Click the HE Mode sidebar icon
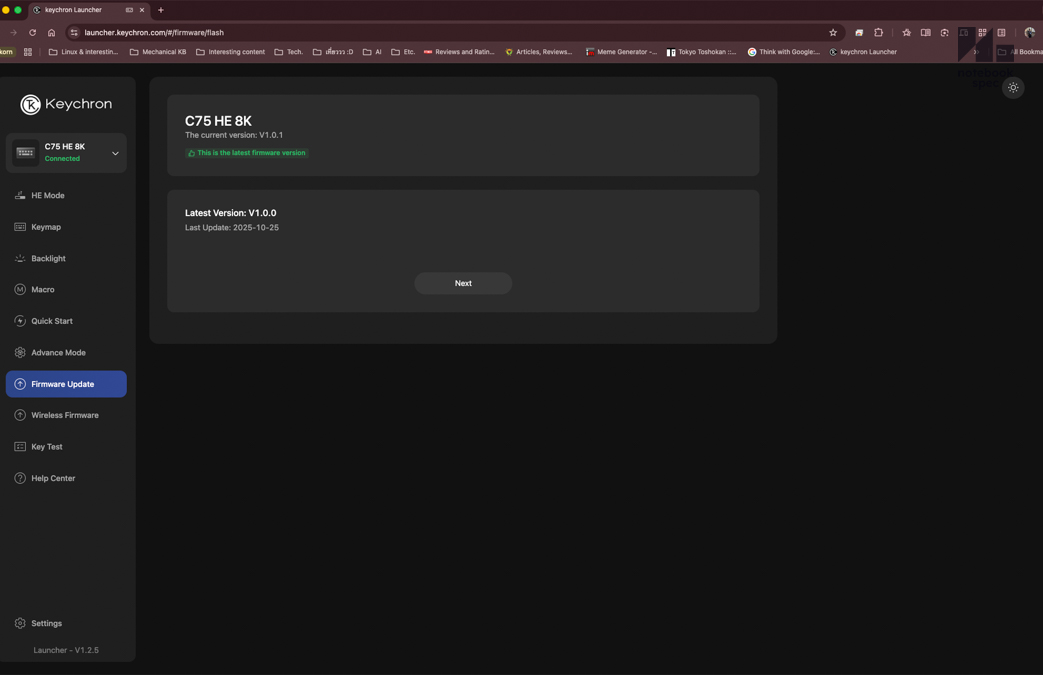Screen dimensions: 1043x675 [x=20, y=196]
